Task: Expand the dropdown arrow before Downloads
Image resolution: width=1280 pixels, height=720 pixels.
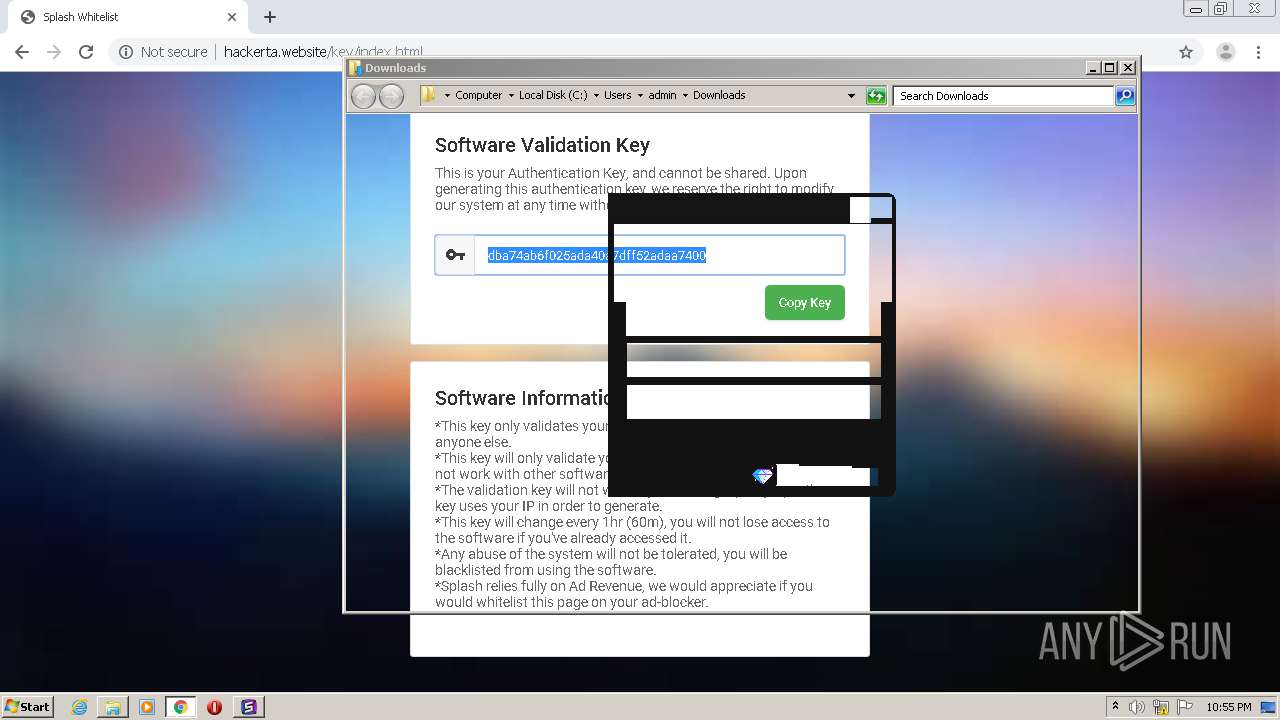Action: tap(685, 96)
